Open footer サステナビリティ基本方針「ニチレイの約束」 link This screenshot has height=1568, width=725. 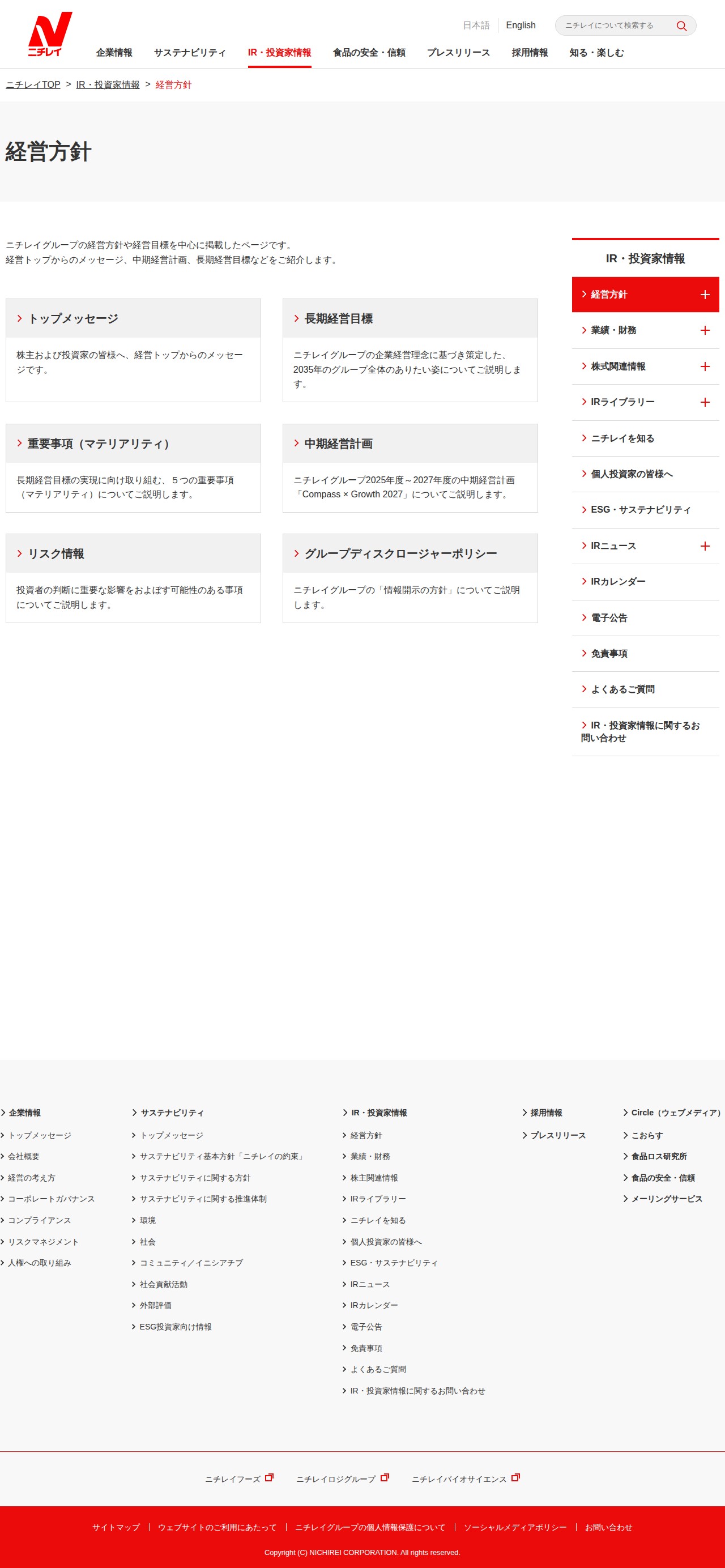pos(222,1157)
